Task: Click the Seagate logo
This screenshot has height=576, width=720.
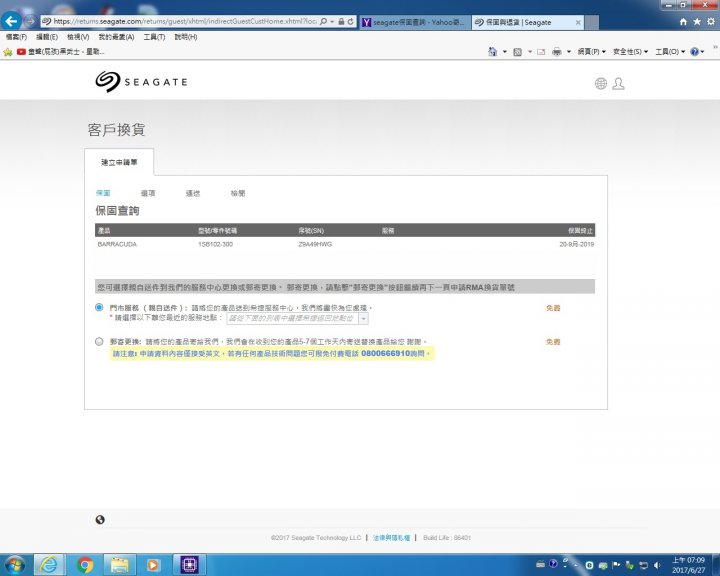Action: coord(141,82)
